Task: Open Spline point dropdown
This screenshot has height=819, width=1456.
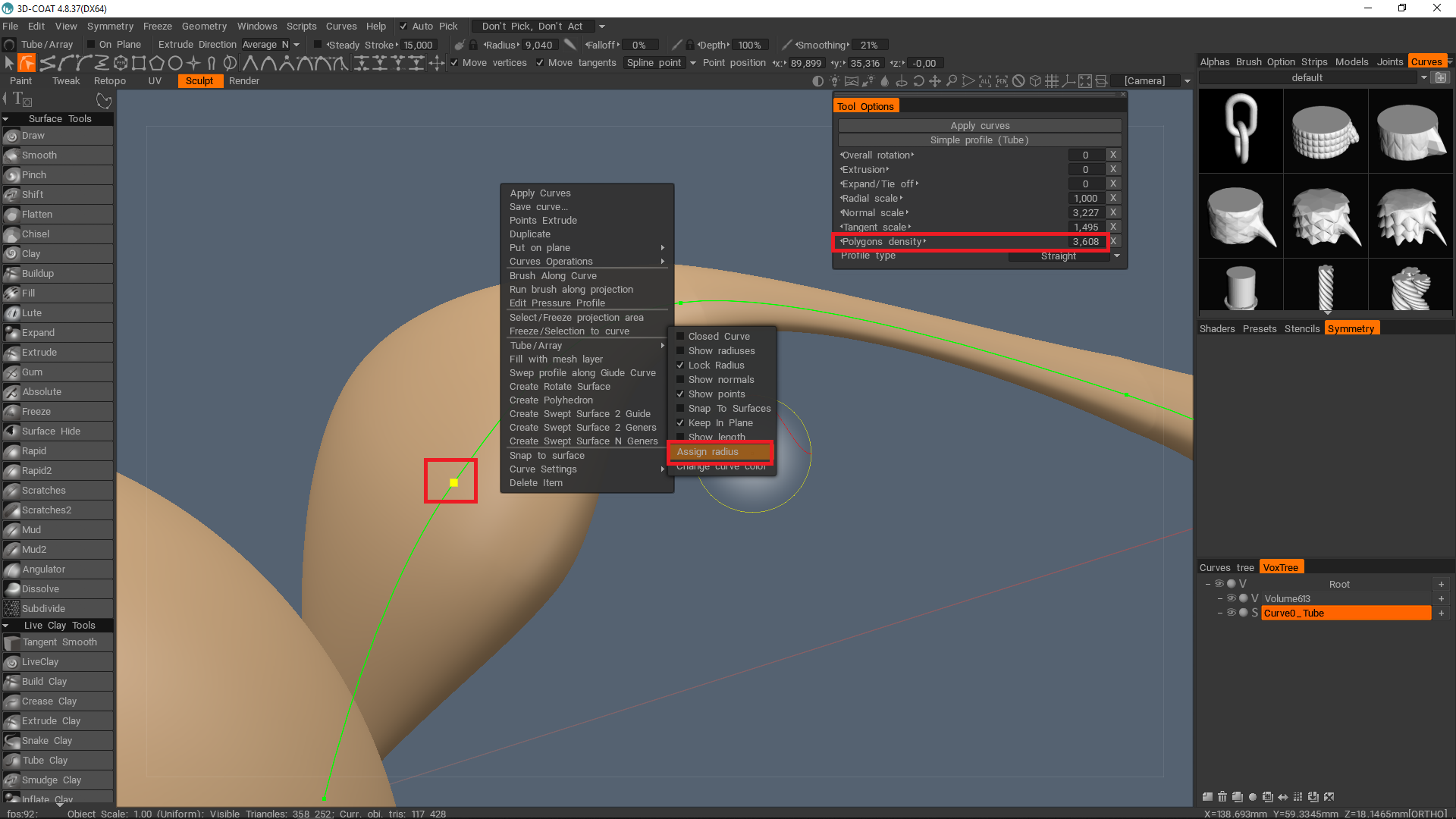Action: coord(692,63)
